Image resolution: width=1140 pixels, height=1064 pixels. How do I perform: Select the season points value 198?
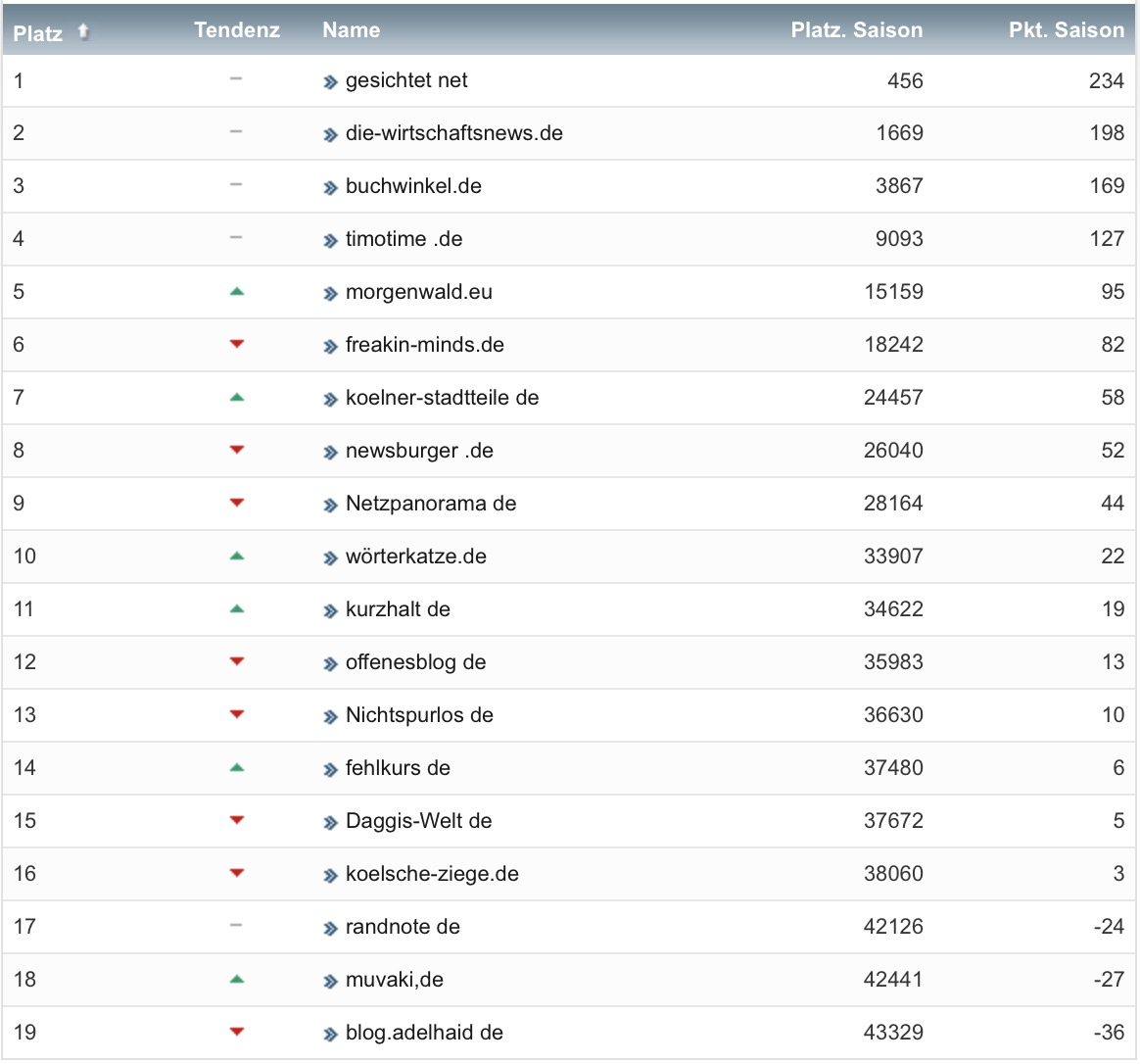(1107, 133)
